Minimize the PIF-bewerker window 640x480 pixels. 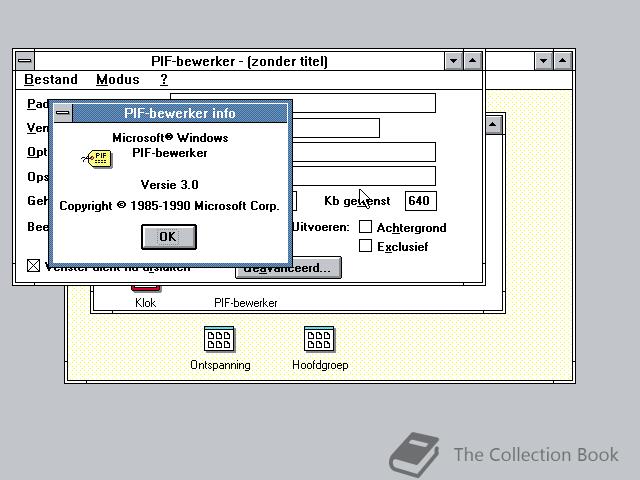tap(453, 61)
